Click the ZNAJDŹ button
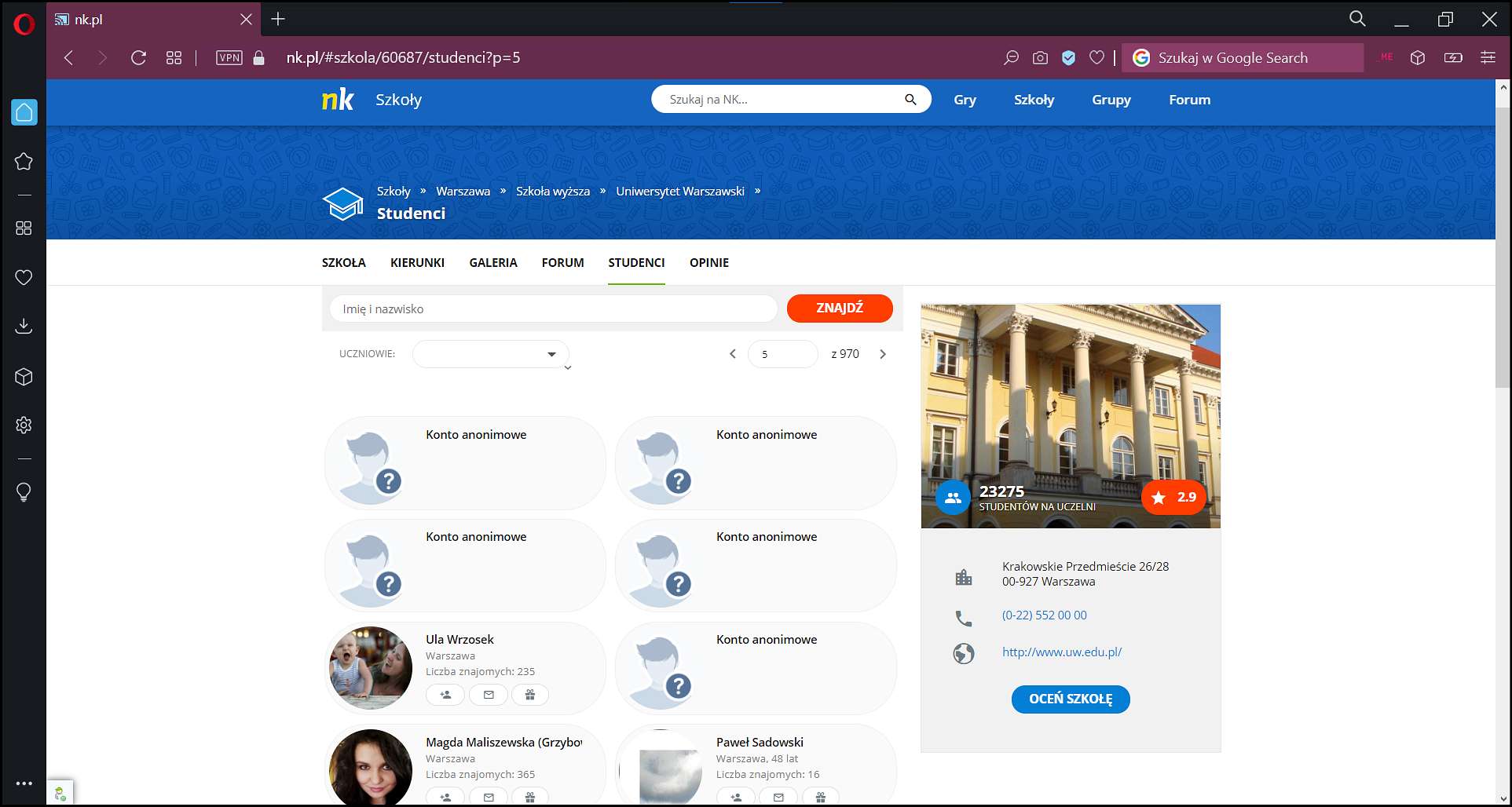This screenshot has height=807, width=1512. pos(840,308)
